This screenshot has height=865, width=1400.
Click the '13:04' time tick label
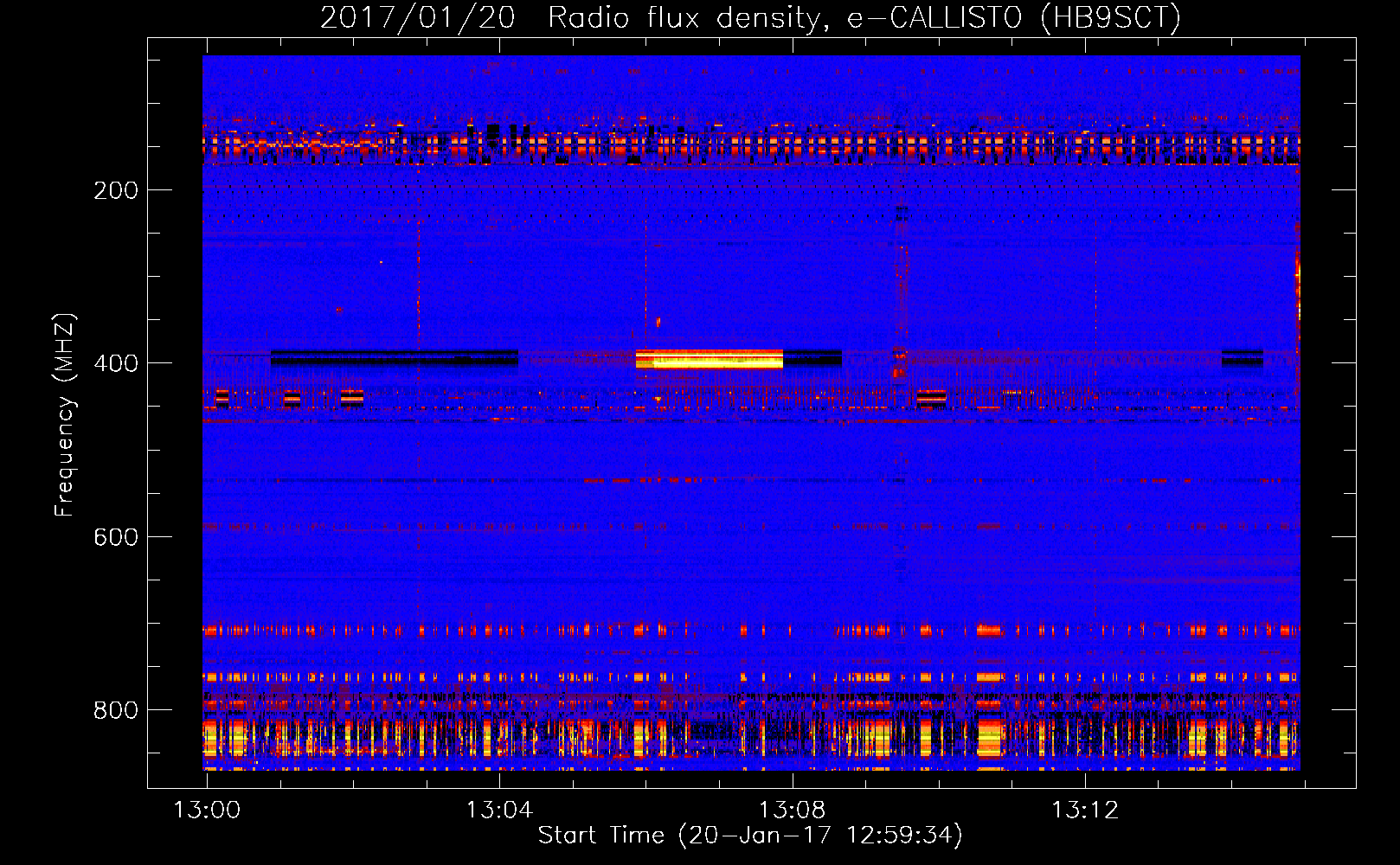[x=499, y=811]
